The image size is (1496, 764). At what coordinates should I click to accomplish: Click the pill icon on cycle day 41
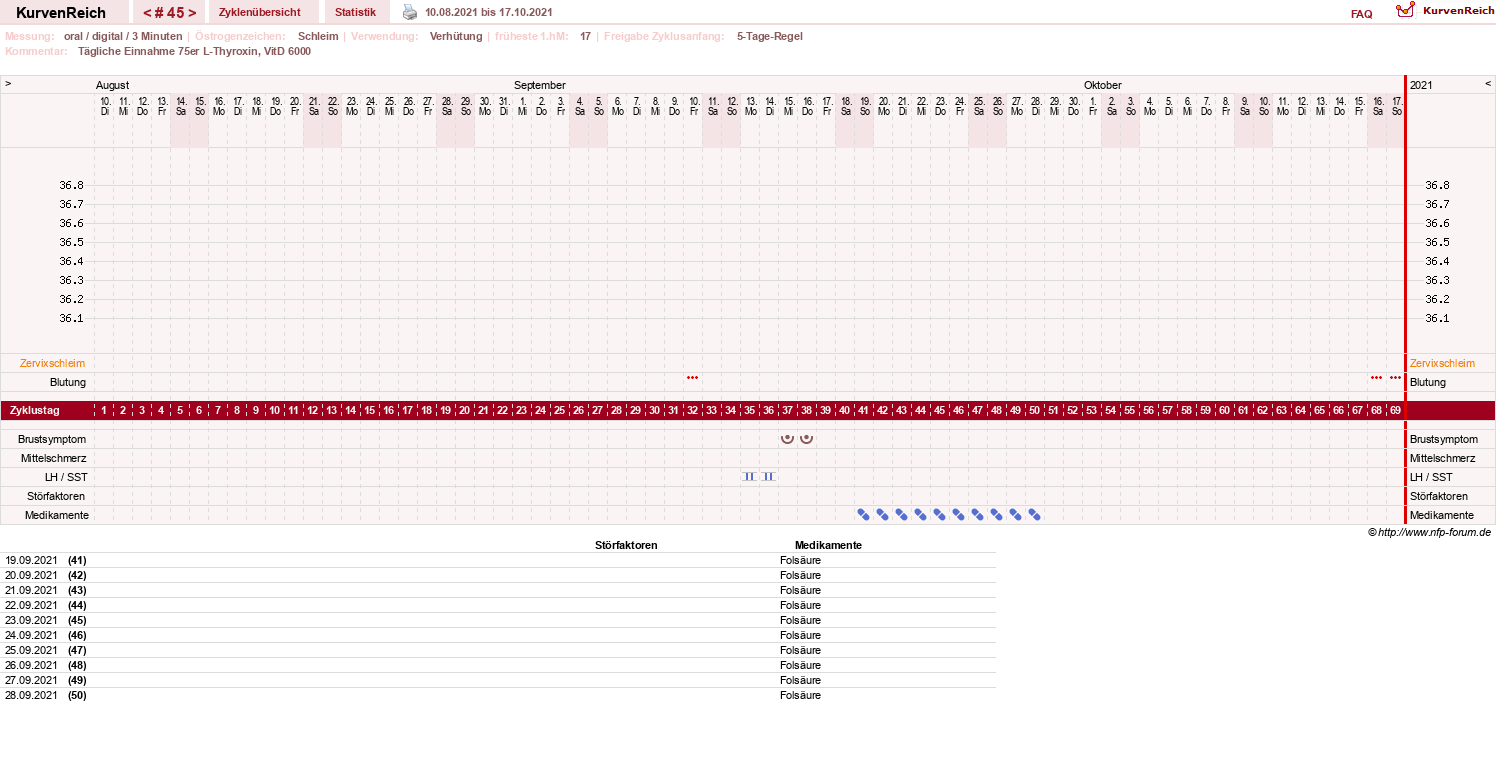click(863, 514)
